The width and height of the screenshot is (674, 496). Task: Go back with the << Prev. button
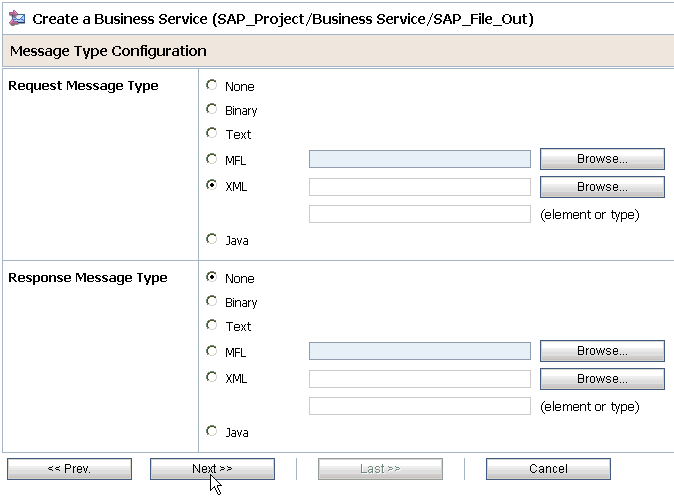(69, 469)
